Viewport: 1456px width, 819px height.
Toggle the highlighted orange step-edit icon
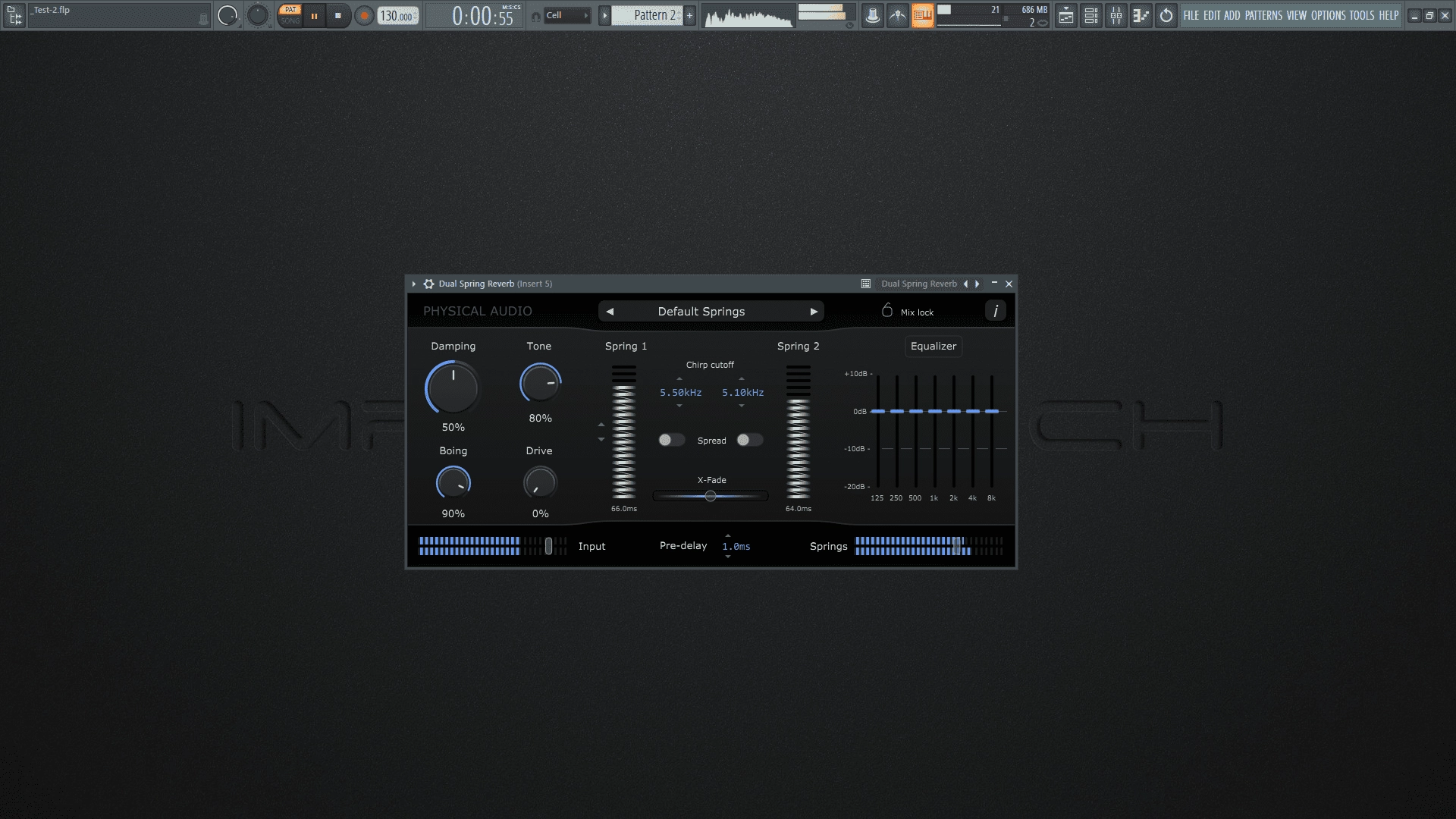(x=923, y=15)
